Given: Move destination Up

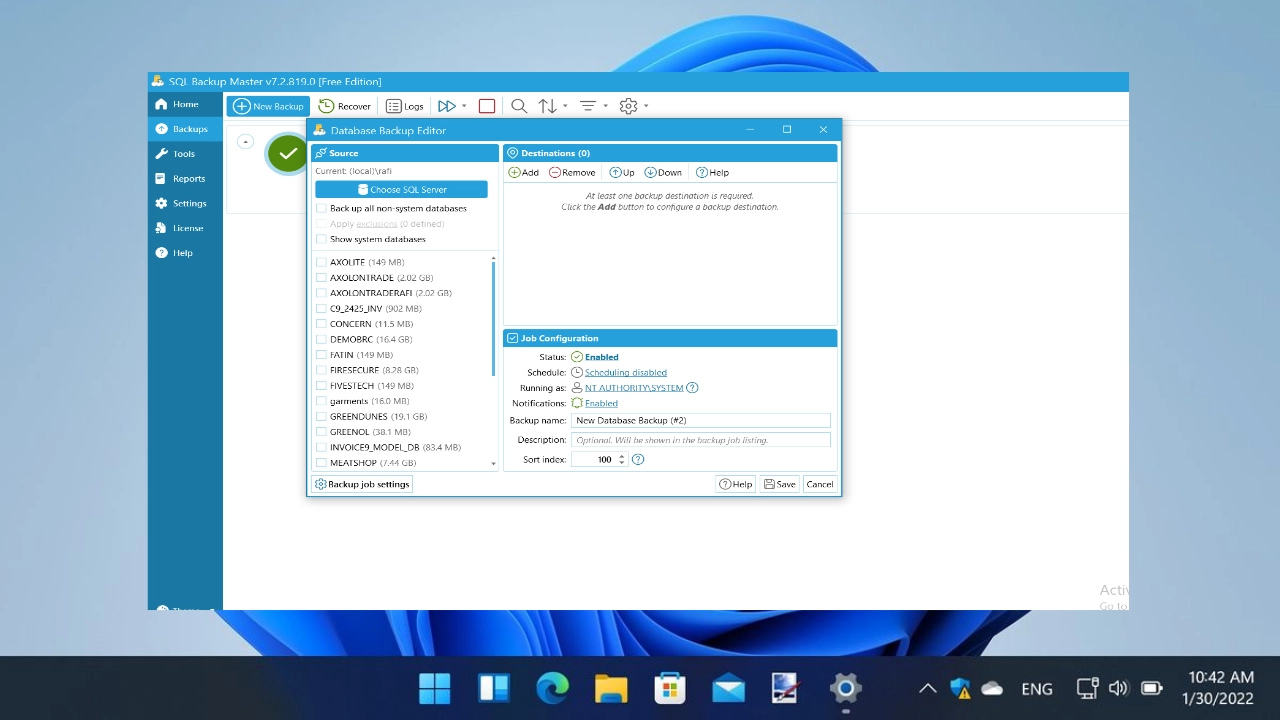Looking at the screenshot, I should coord(622,173).
